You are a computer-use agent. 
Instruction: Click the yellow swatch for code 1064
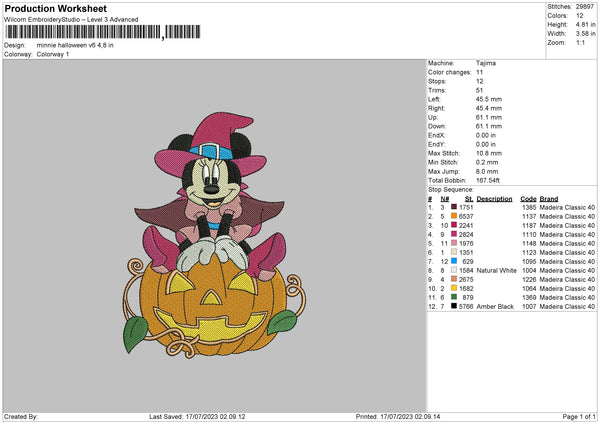(455, 288)
